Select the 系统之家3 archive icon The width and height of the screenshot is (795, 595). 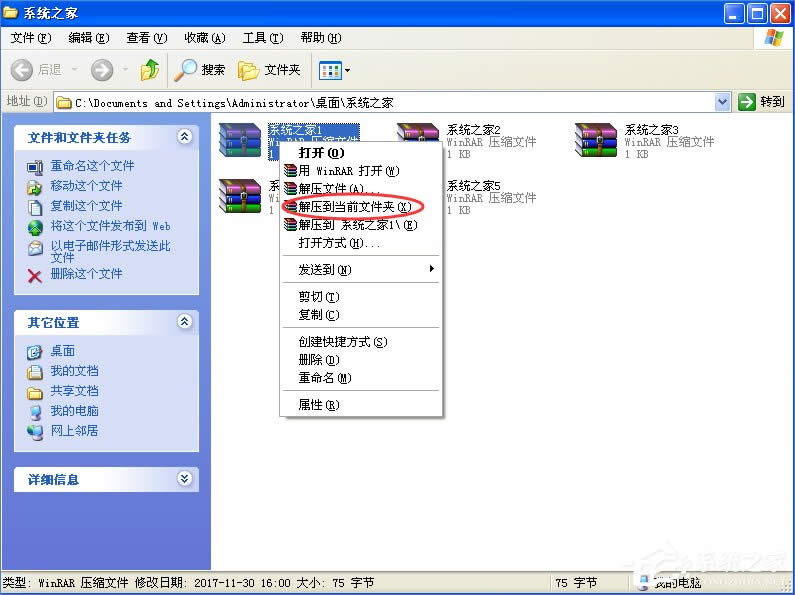tap(596, 141)
